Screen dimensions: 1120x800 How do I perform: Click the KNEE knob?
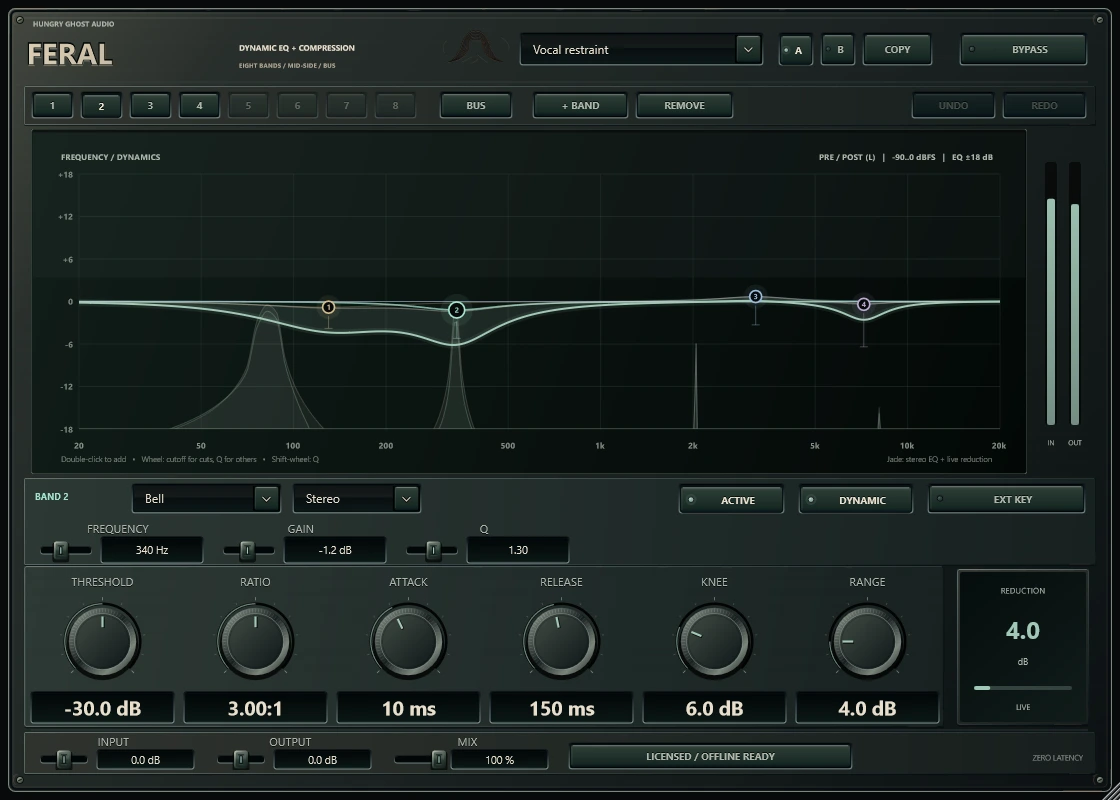pyautogui.click(x=714, y=641)
